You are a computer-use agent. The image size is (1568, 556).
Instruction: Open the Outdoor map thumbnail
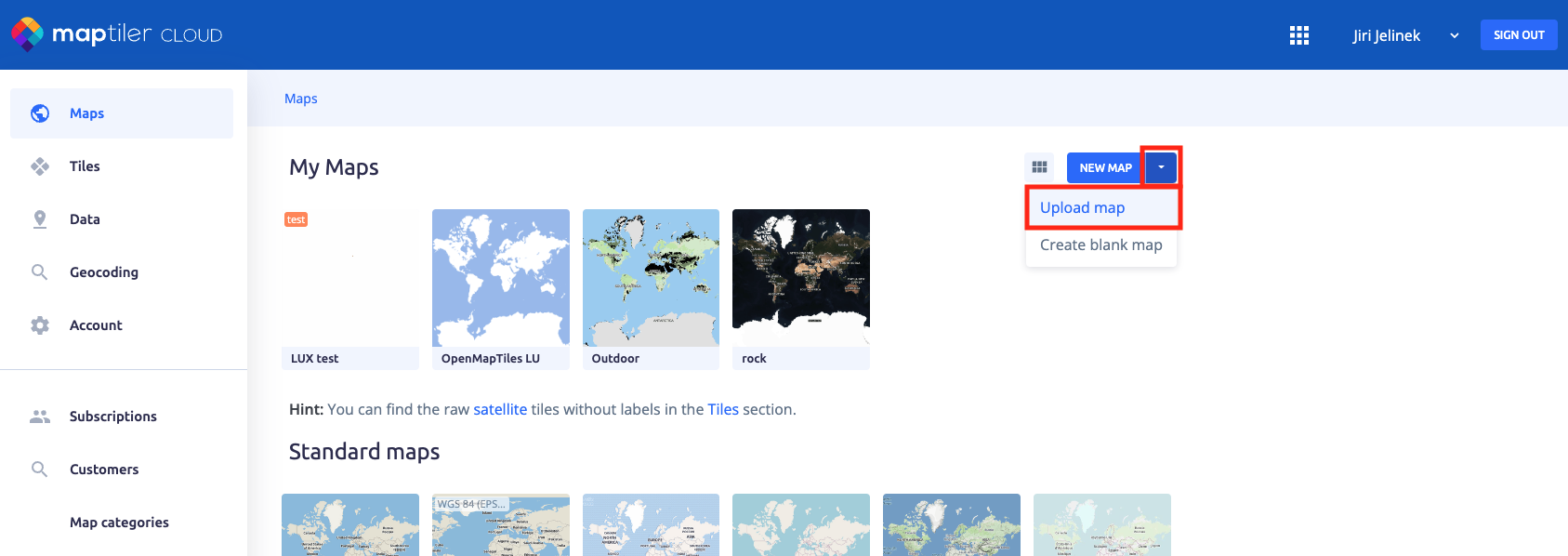(x=651, y=278)
